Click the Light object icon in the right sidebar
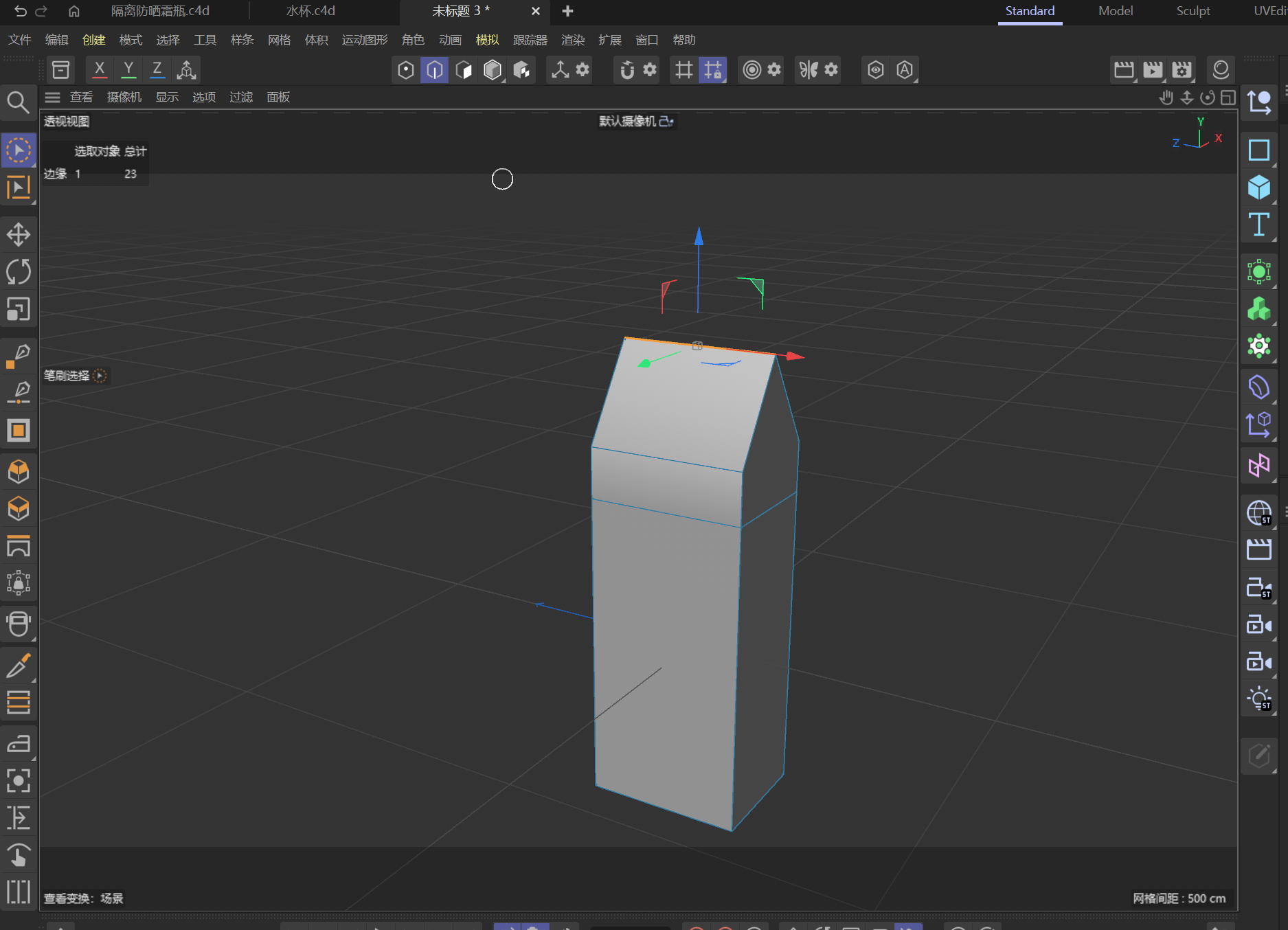1288x930 pixels. [x=1259, y=699]
